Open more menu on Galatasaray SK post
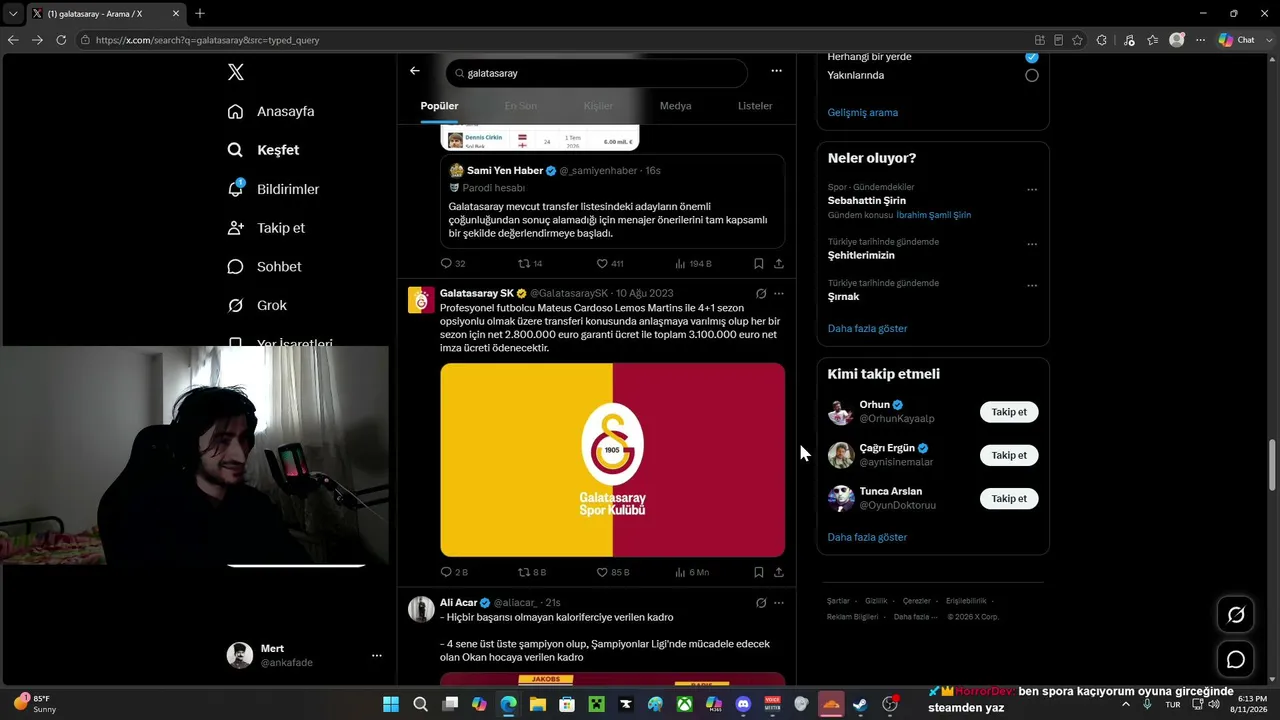The image size is (1280, 720). point(779,294)
